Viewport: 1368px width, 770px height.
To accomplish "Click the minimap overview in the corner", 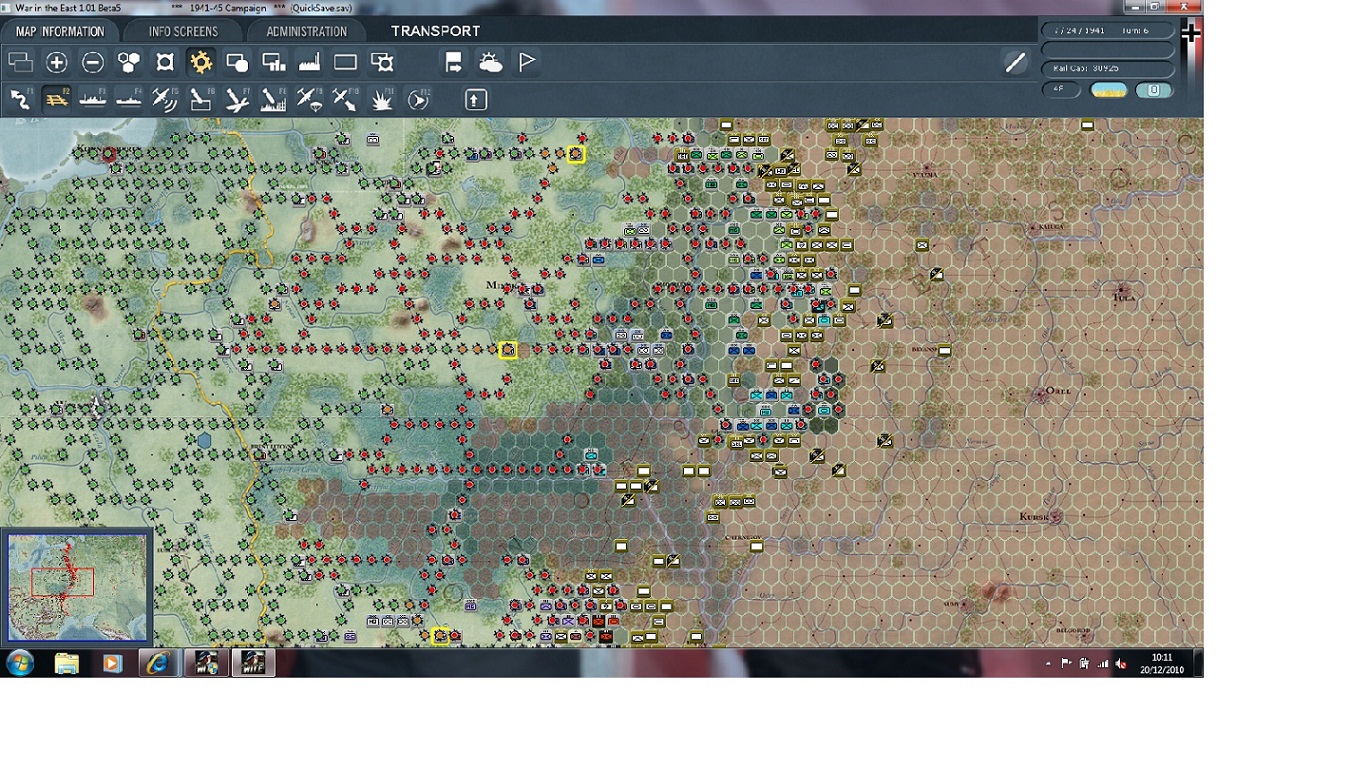I will click(77, 587).
